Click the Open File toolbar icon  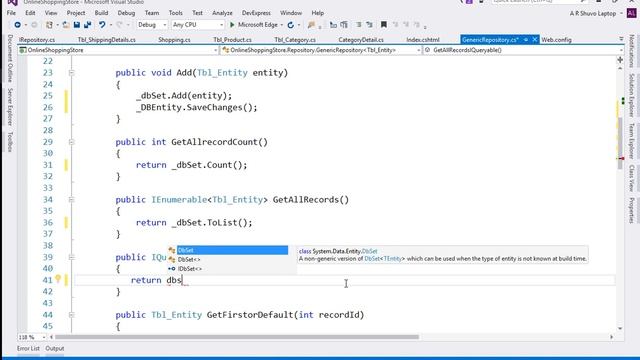point(66,25)
